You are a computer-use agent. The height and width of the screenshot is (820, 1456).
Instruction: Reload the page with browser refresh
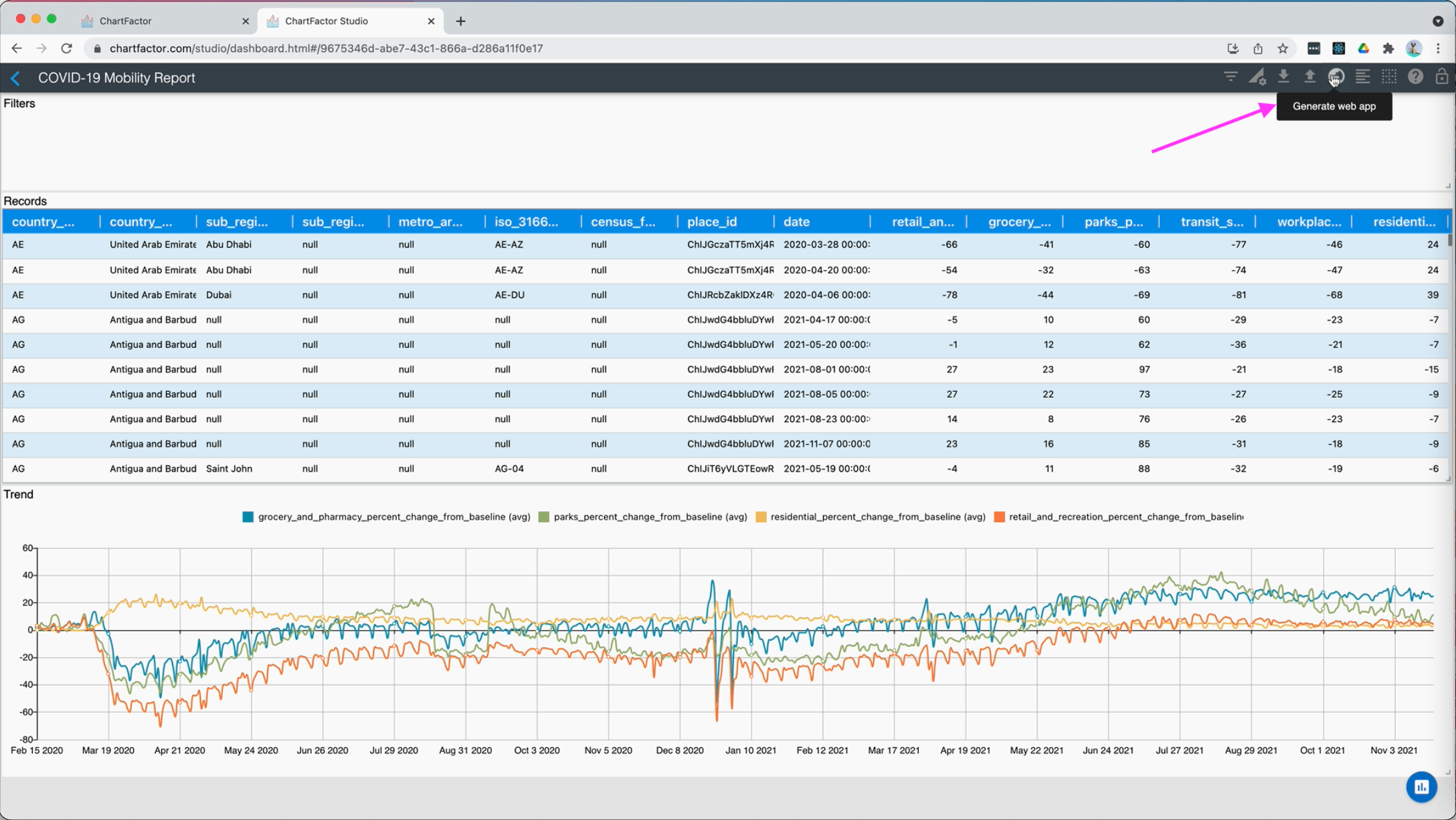[66, 48]
